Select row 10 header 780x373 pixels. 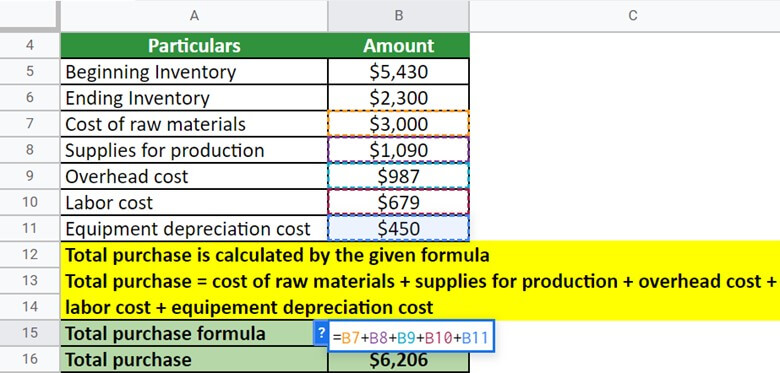(30, 202)
